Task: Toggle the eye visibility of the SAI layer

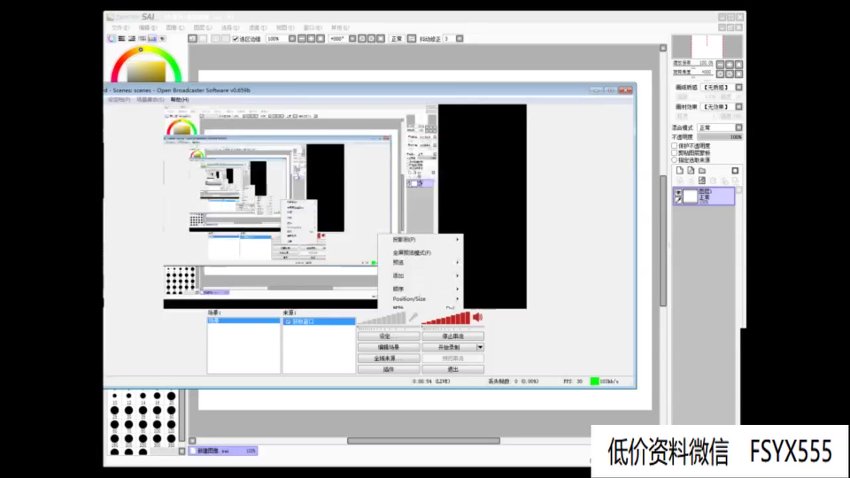Action: (x=678, y=192)
